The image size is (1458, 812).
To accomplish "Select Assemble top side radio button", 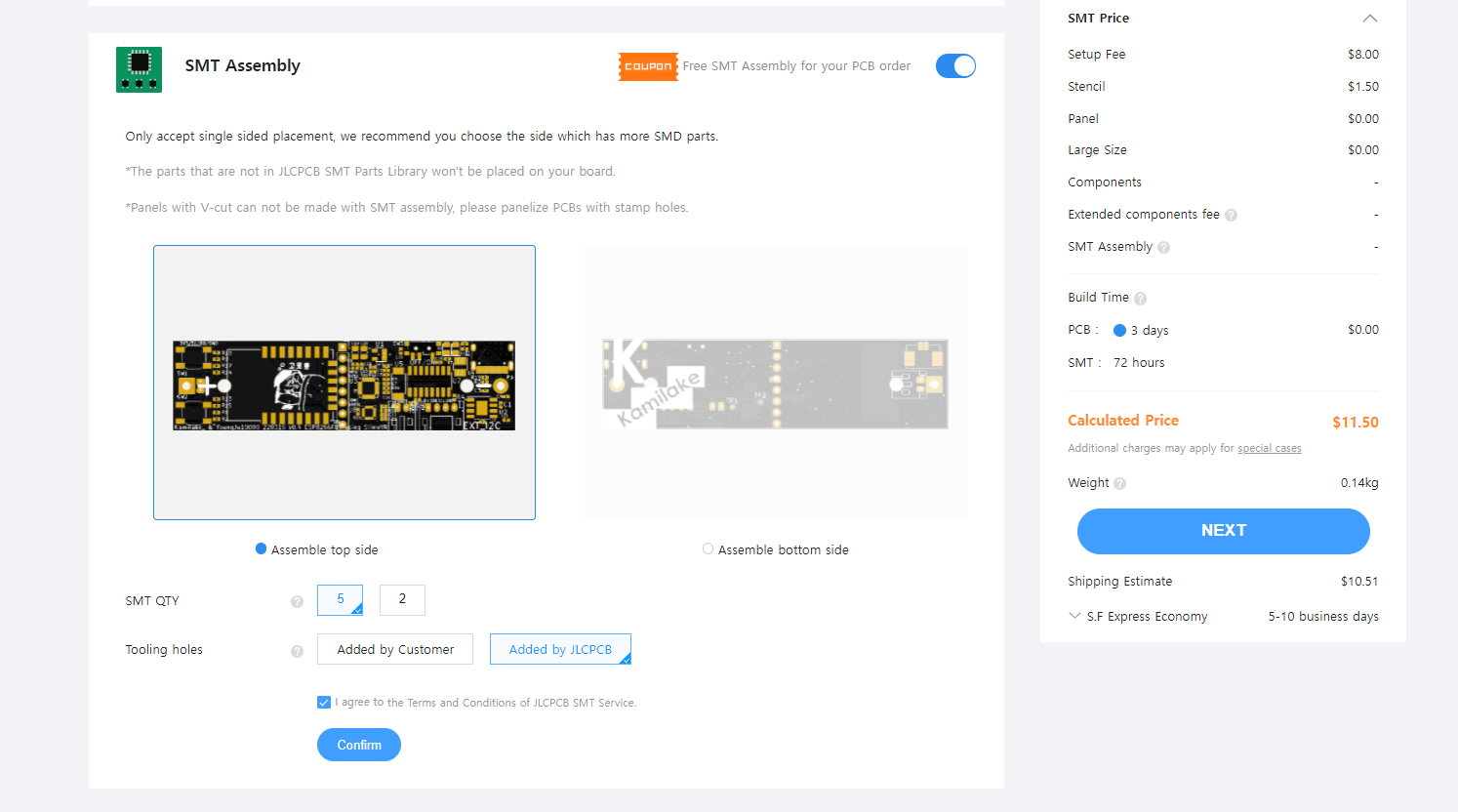I will coord(261,548).
